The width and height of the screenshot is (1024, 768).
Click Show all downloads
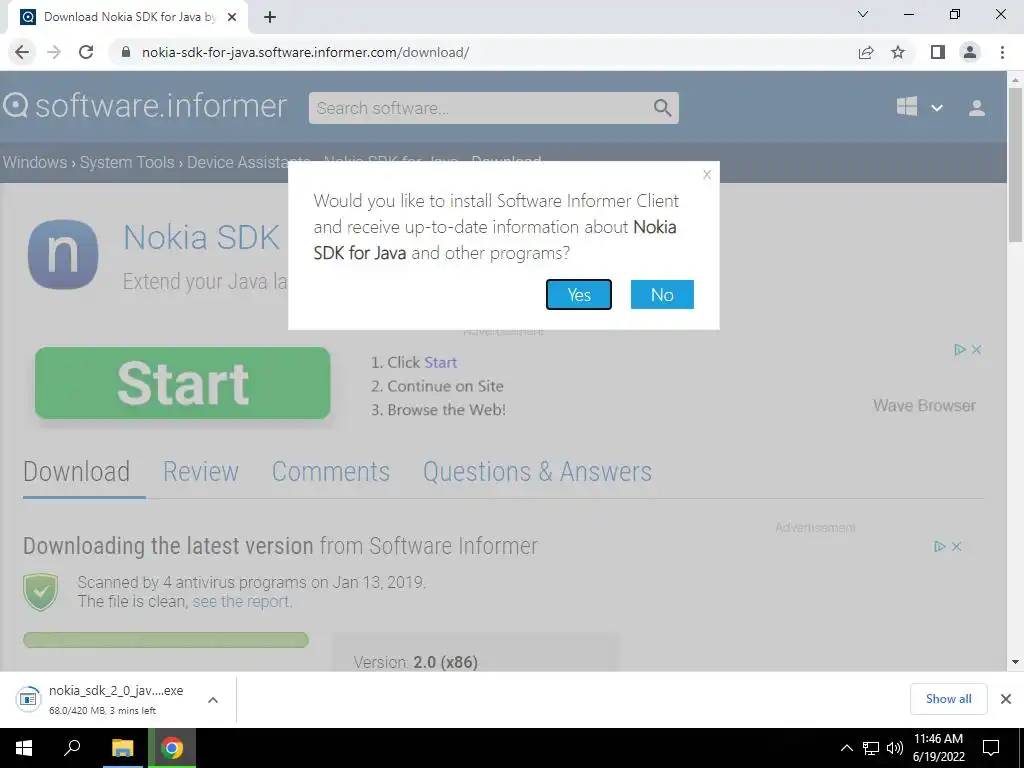tap(948, 699)
